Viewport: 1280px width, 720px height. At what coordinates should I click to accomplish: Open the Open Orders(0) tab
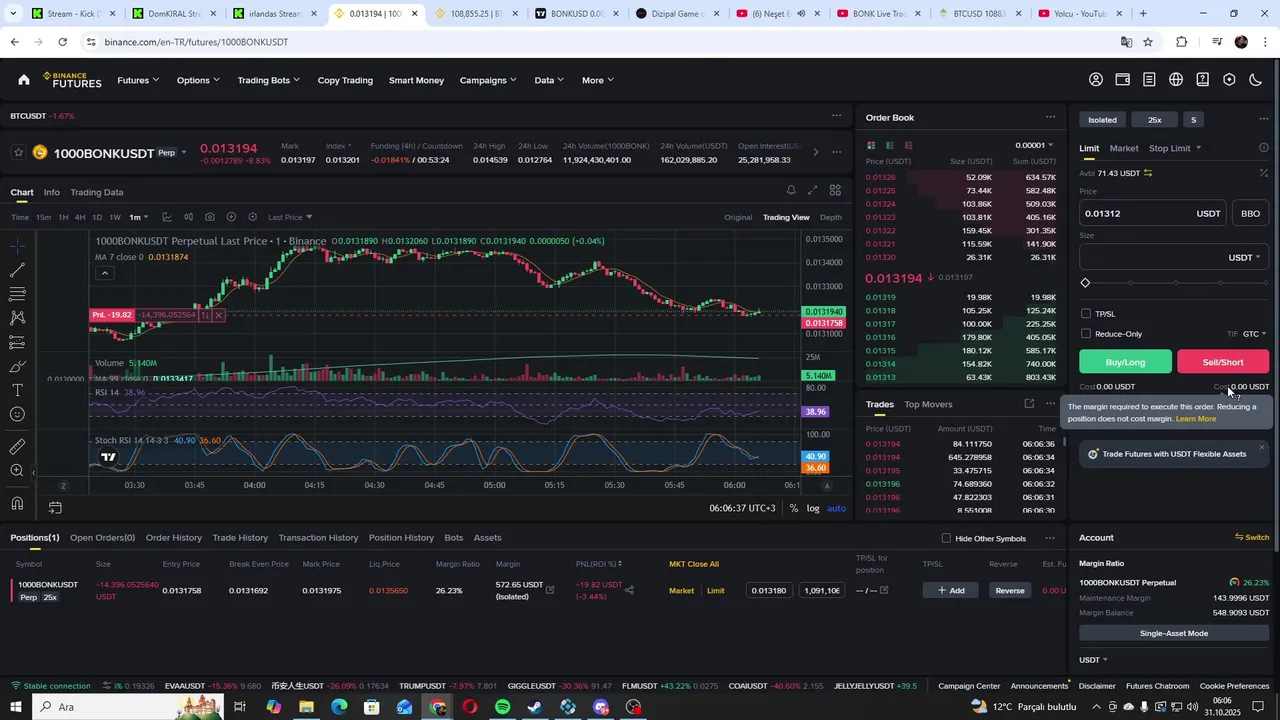[x=102, y=538]
